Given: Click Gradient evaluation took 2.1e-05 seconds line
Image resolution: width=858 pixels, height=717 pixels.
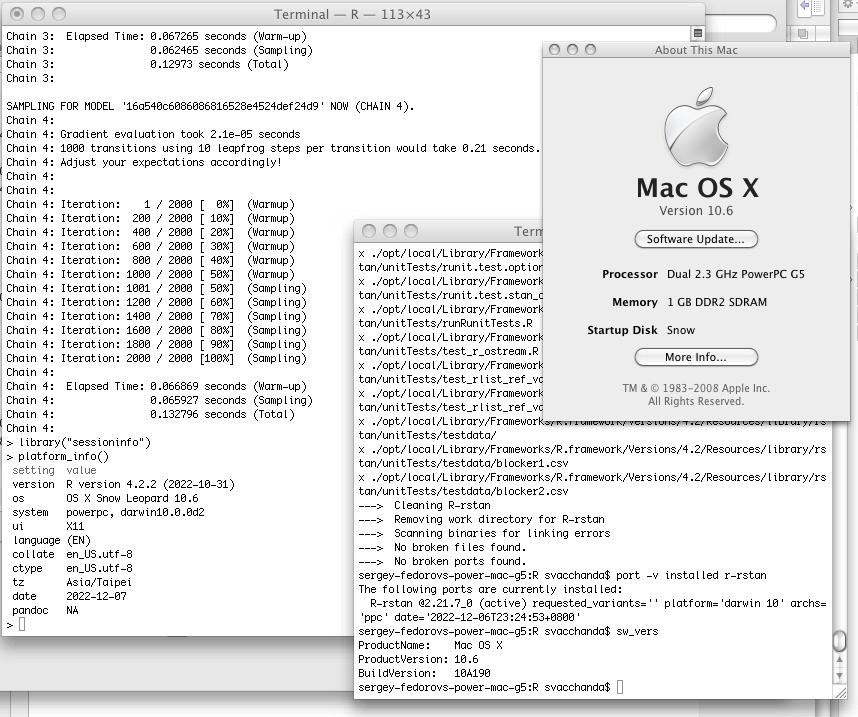Looking at the screenshot, I should (x=153, y=134).
